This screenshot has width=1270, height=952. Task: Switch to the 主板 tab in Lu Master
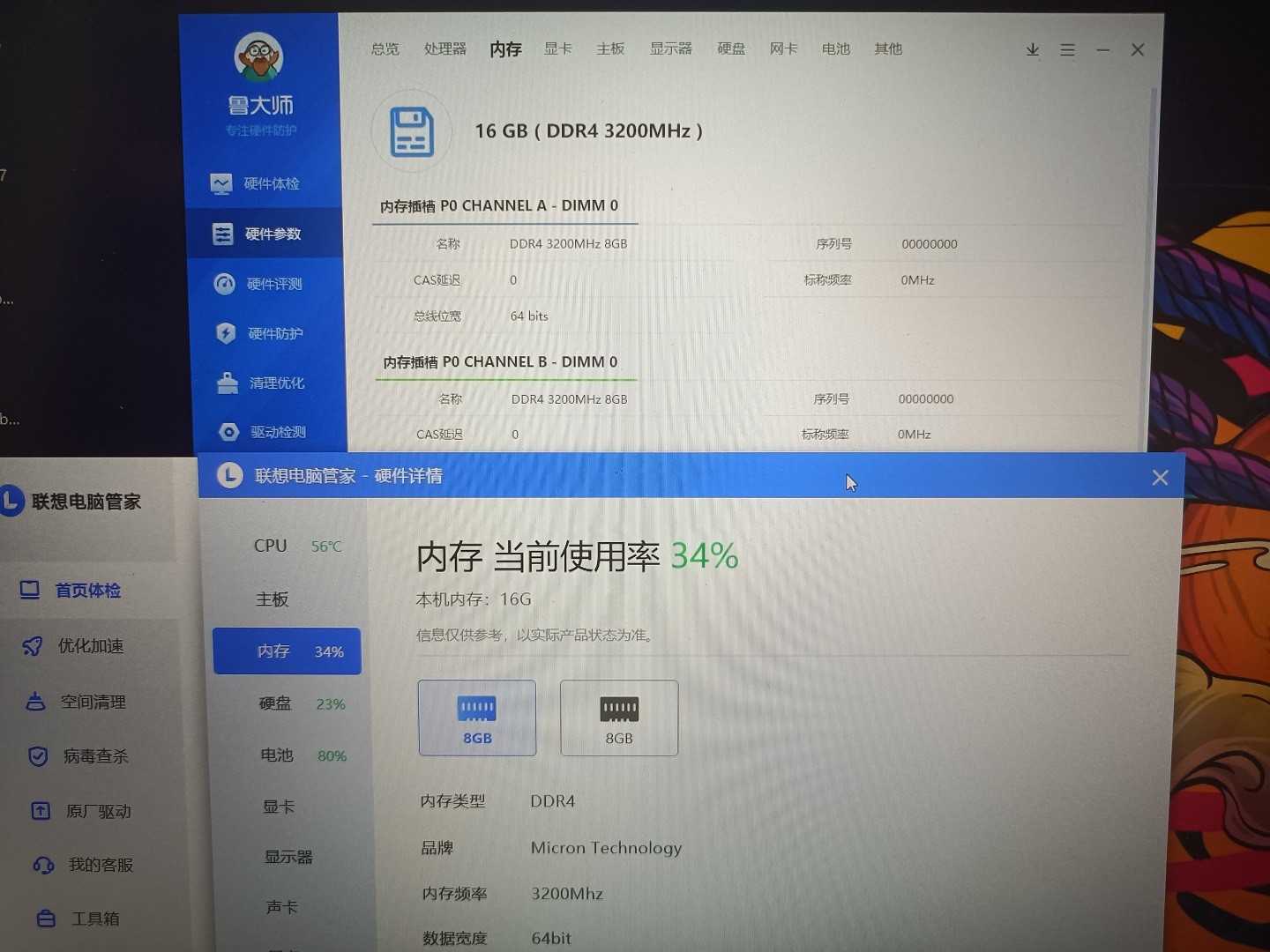click(610, 48)
